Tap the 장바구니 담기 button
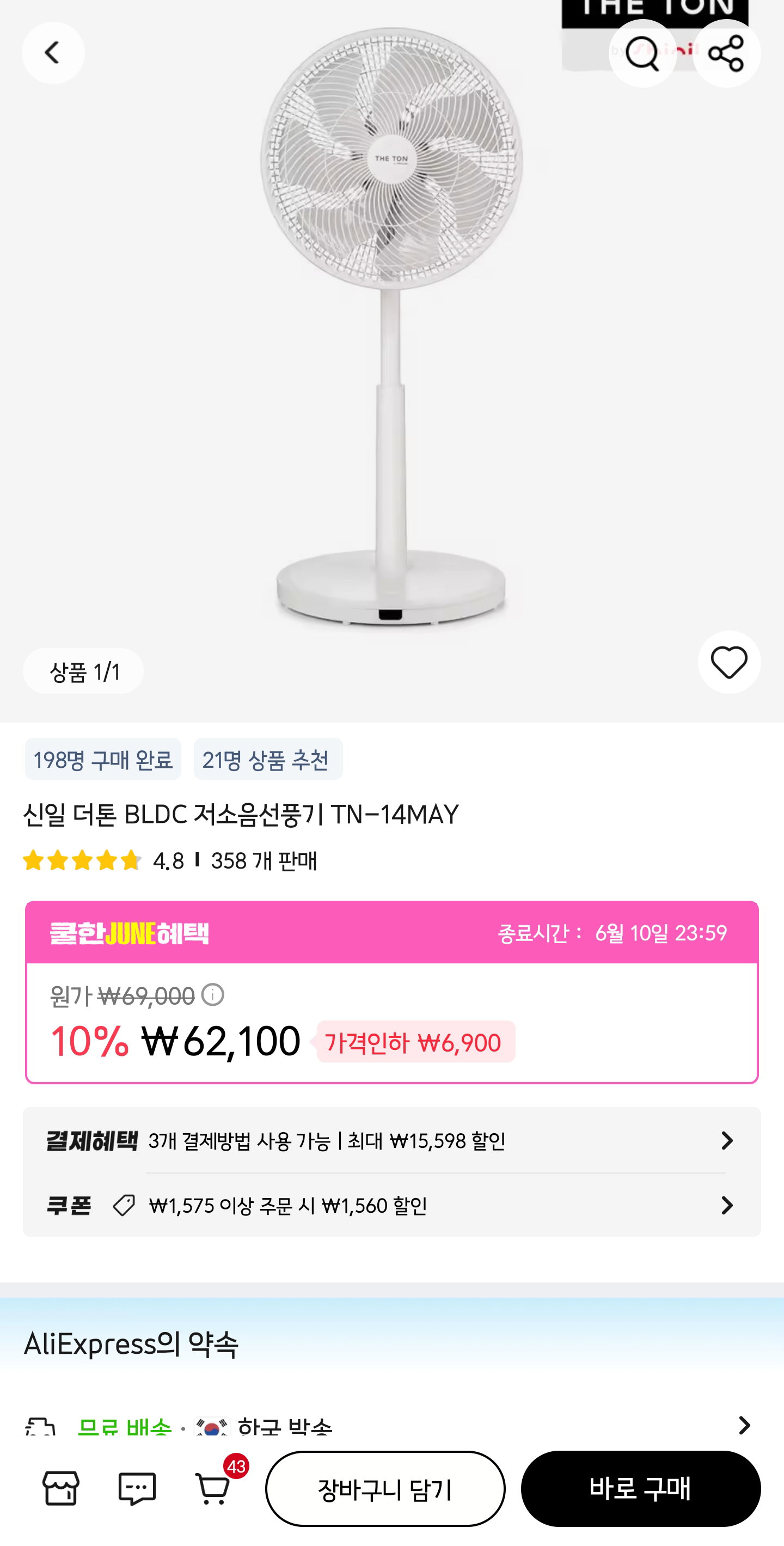Viewport: 784px width, 1546px height. [x=385, y=1488]
